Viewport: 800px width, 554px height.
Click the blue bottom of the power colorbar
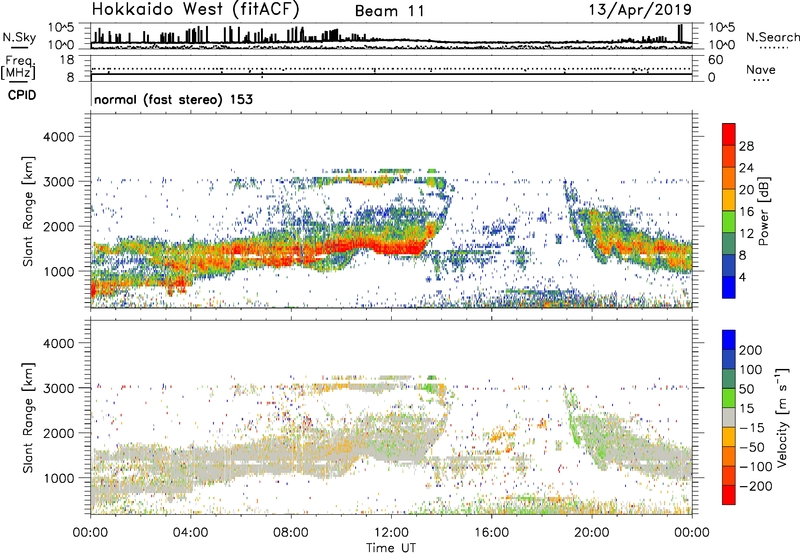pyautogui.click(x=729, y=288)
